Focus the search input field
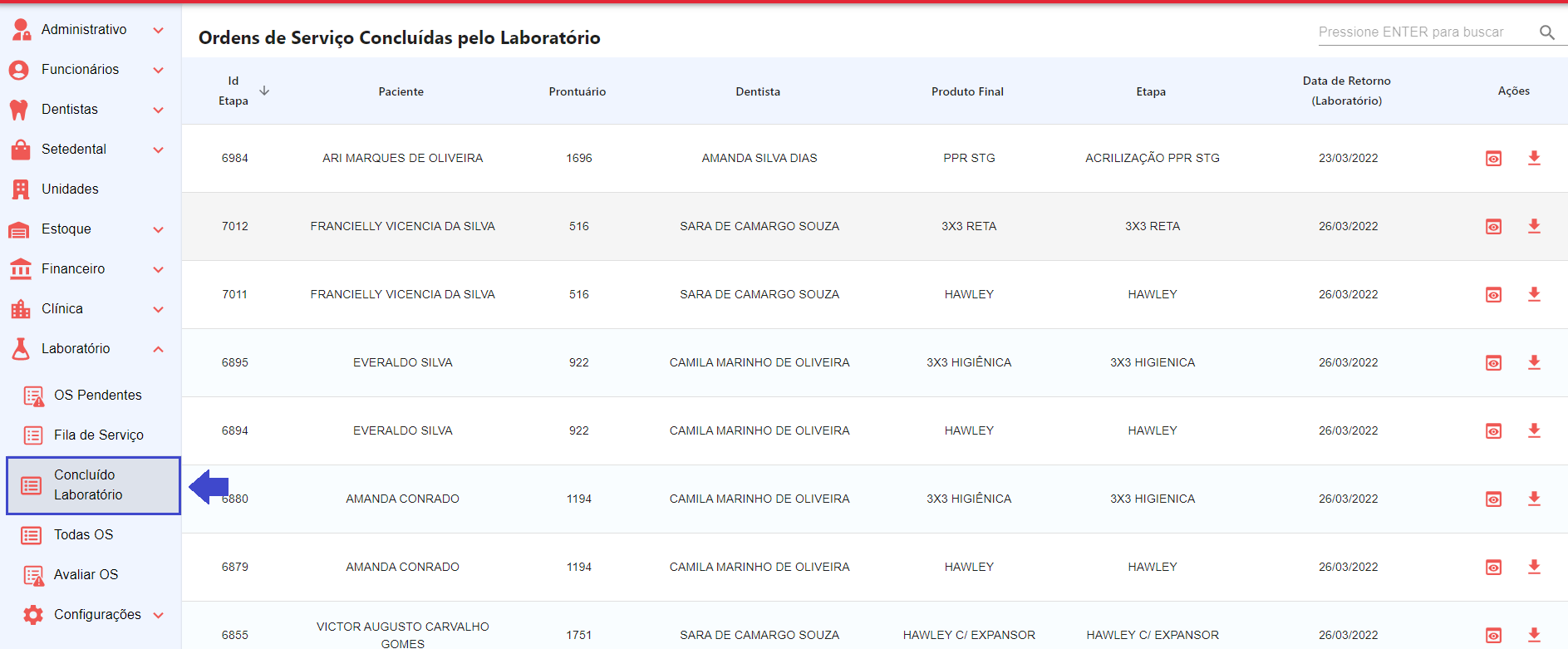The height and width of the screenshot is (649, 1568). click(1423, 32)
